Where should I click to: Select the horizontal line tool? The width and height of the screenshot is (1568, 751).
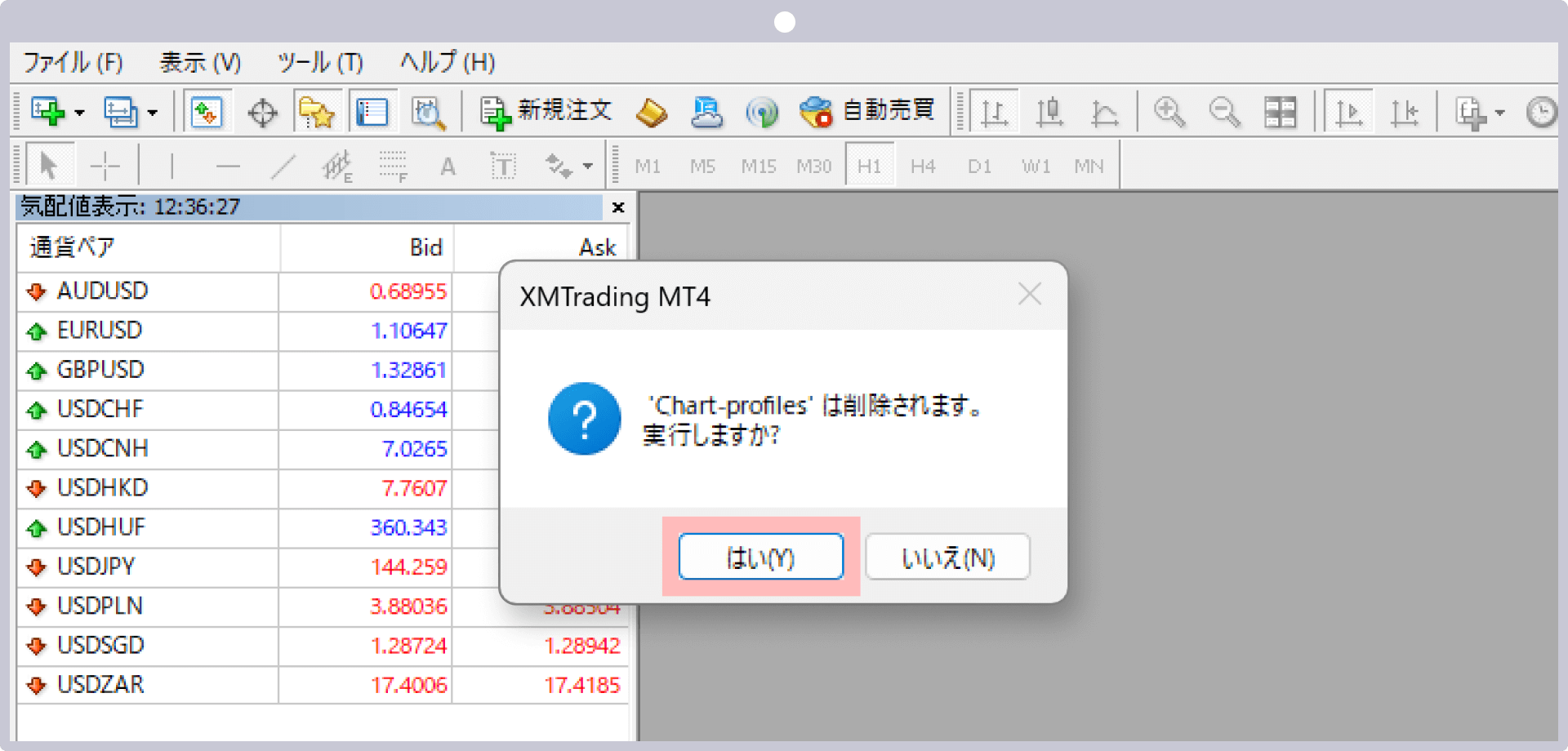pyautogui.click(x=228, y=167)
